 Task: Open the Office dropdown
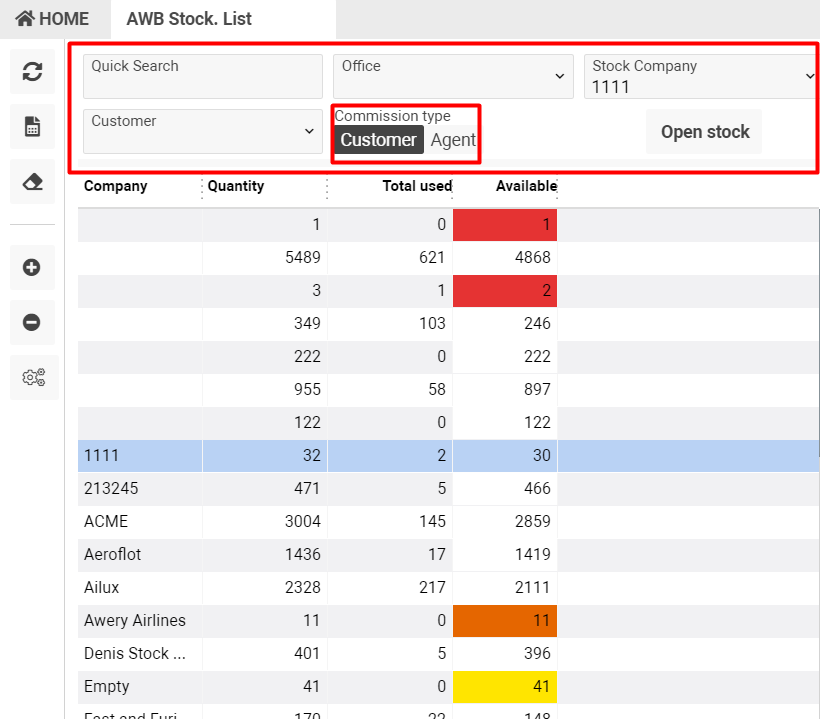[453, 76]
